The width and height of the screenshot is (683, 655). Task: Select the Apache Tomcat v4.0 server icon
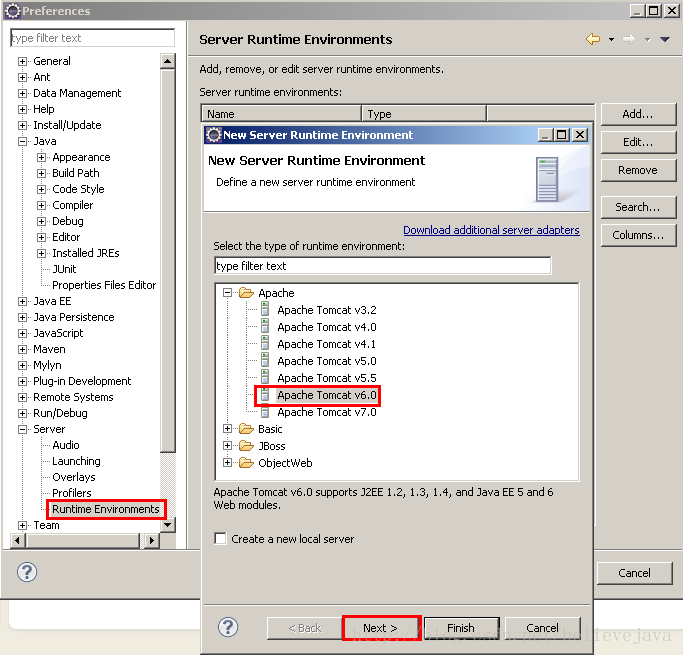pos(265,327)
